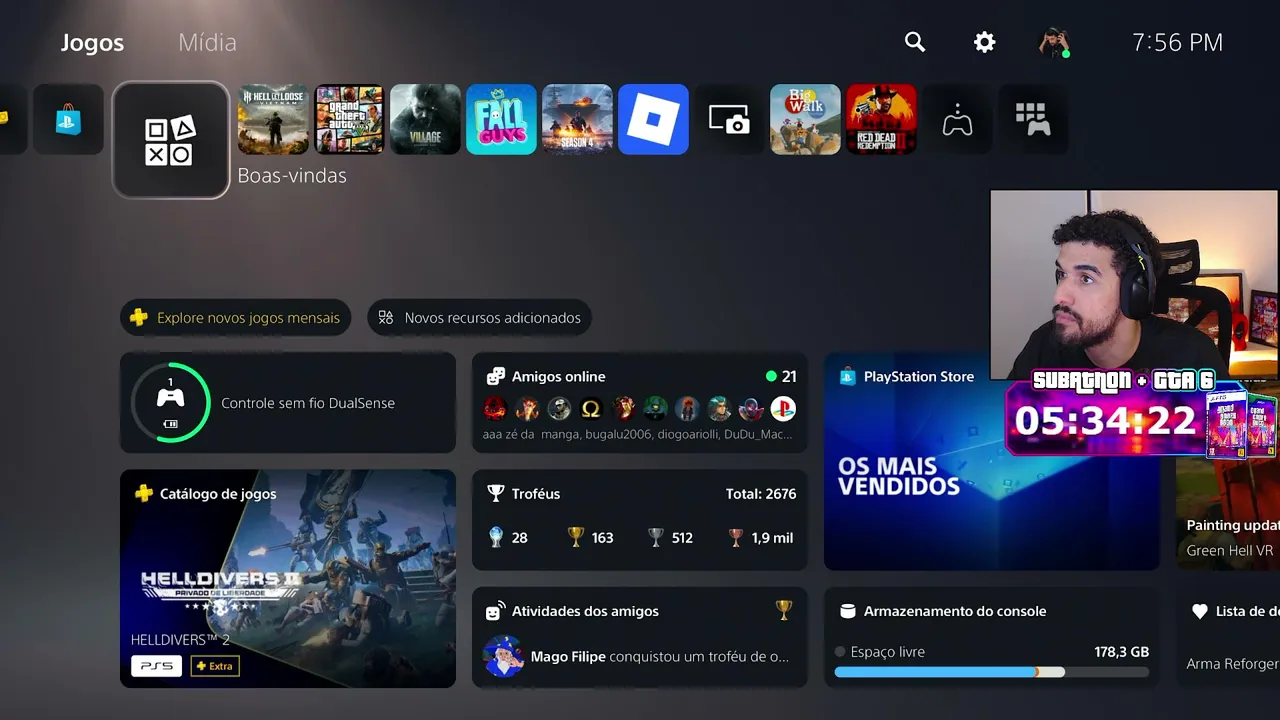1280x720 pixels.
Task: Click the Amigos online friends icon
Action: [x=495, y=377]
